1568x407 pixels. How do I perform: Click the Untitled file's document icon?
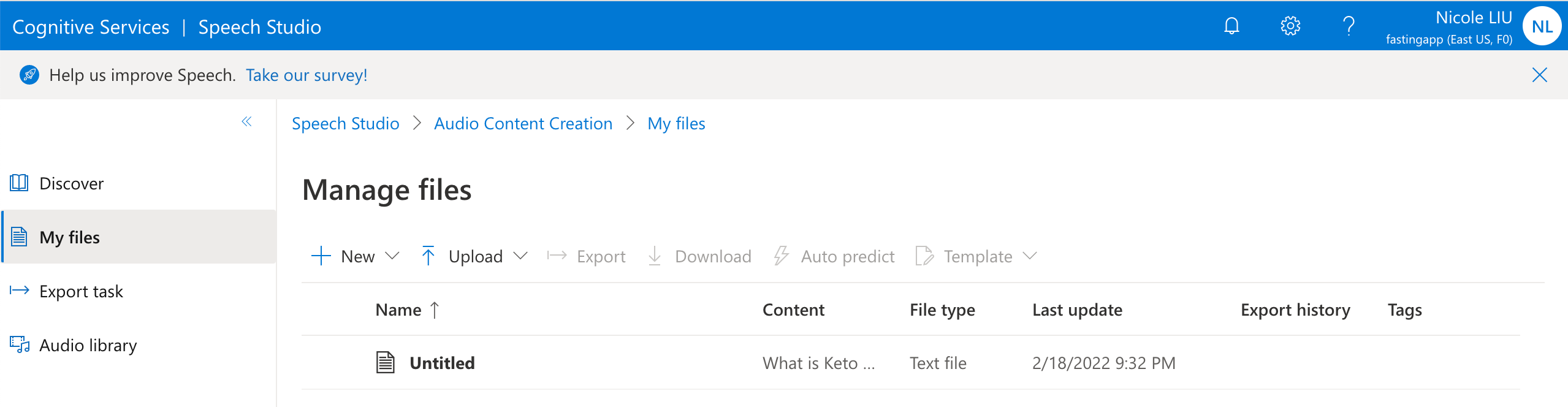point(385,362)
